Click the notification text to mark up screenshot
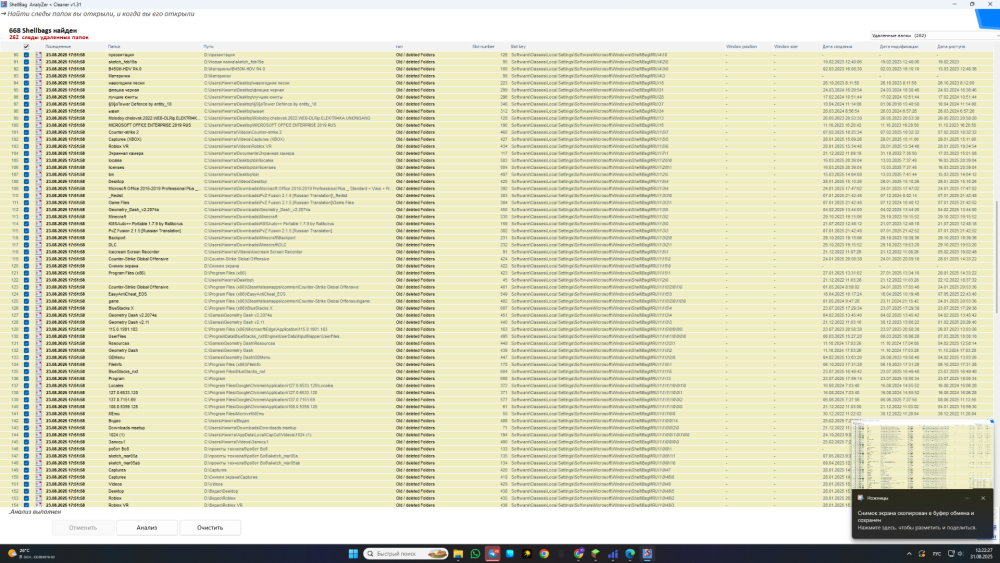 pos(916,520)
